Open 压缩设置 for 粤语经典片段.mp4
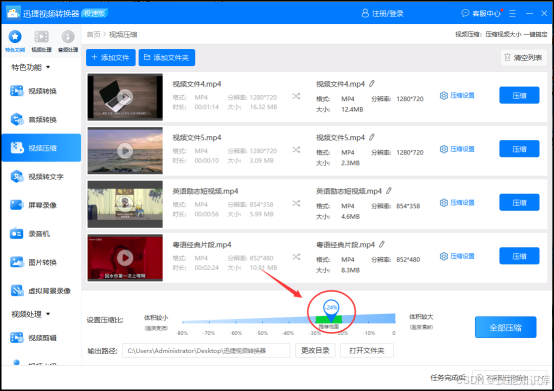Viewport: 554px width, 391px height. click(x=457, y=256)
